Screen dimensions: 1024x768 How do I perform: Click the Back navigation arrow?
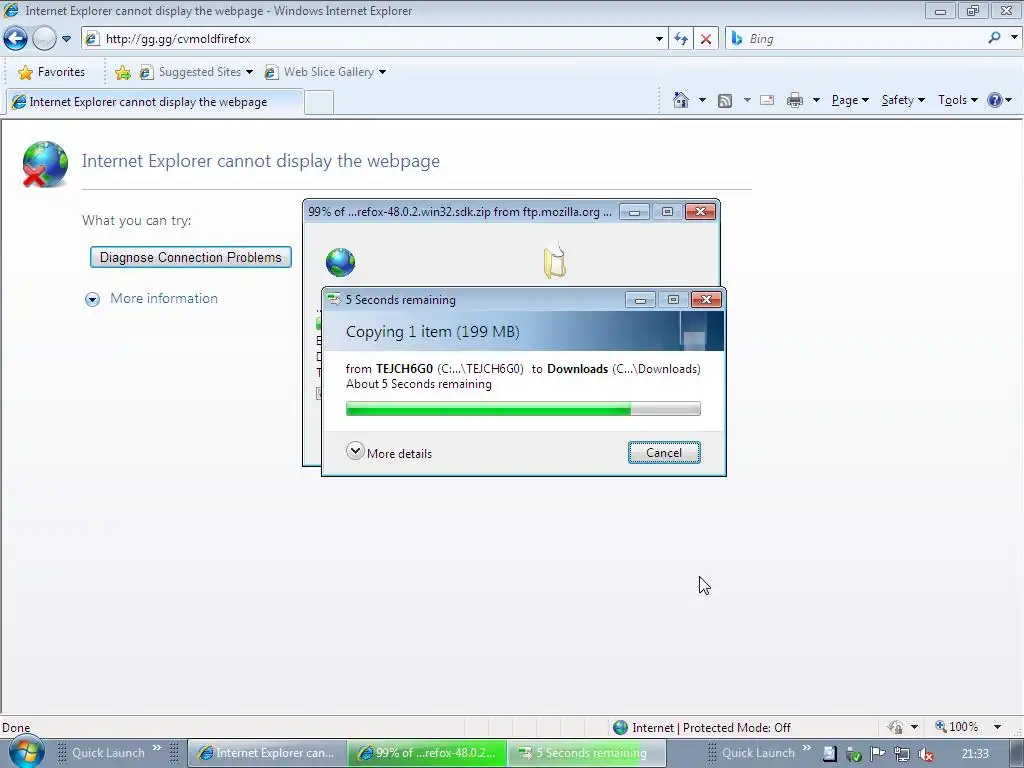pos(16,39)
